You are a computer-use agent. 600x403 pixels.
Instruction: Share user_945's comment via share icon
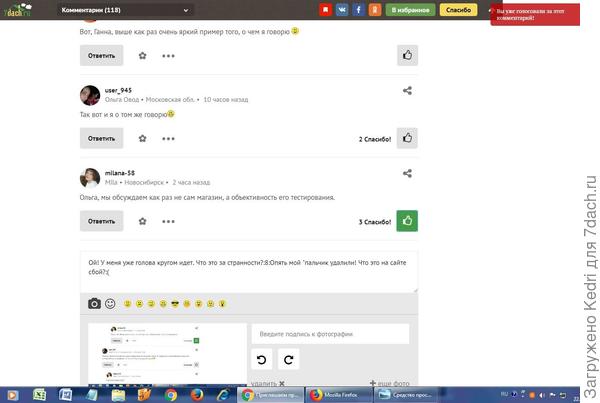click(407, 91)
